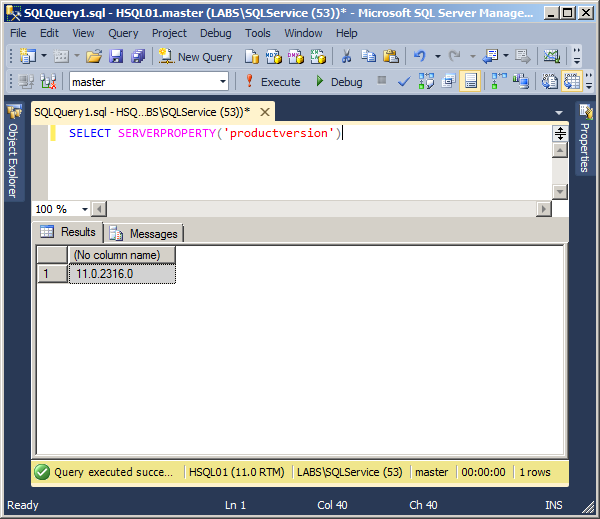Click the Analysis Services XMLA Query icon
Image resolution: width=600 pixels, height=519 pixels.
pos(318,57)
